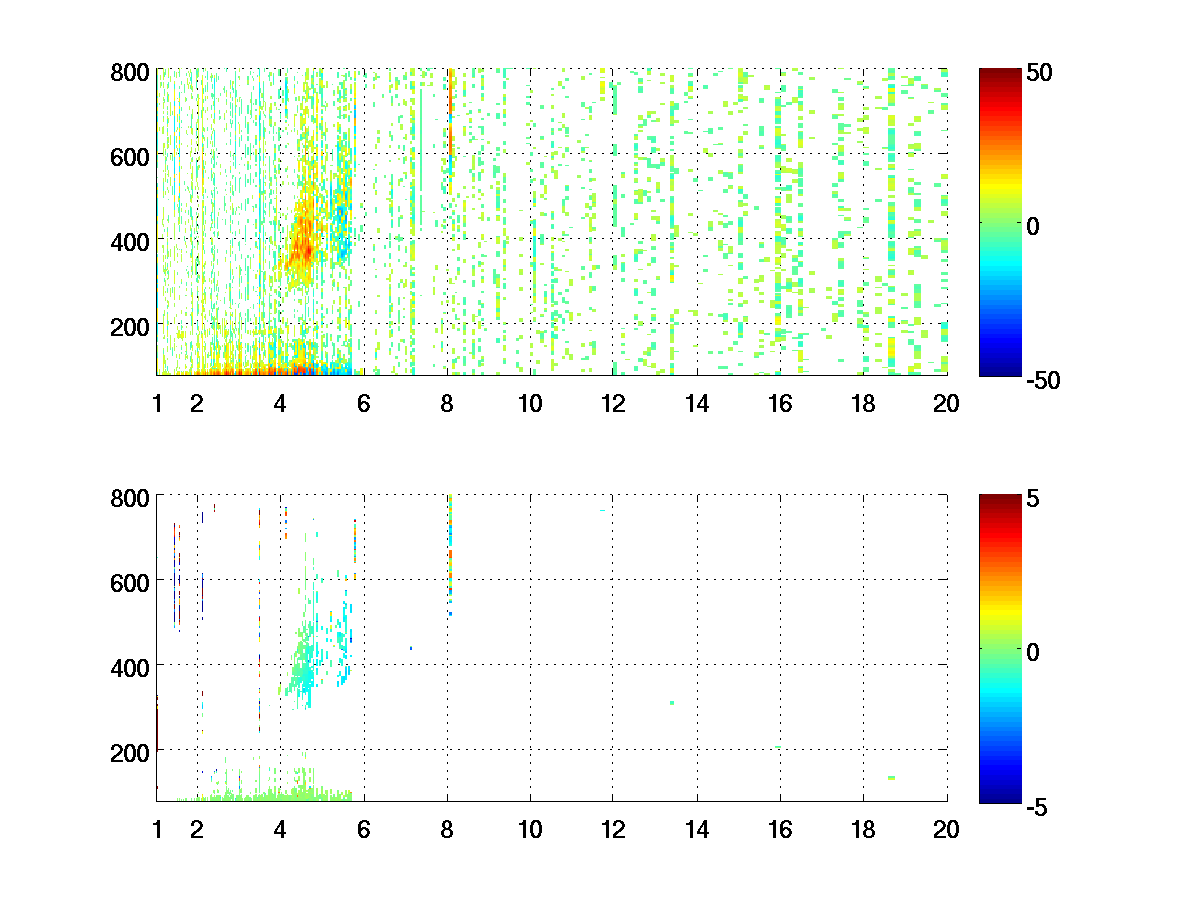Click the upper plot's x-axis tick 1
This screenshot has width=1200, height=900.
[x=157, y=404]
